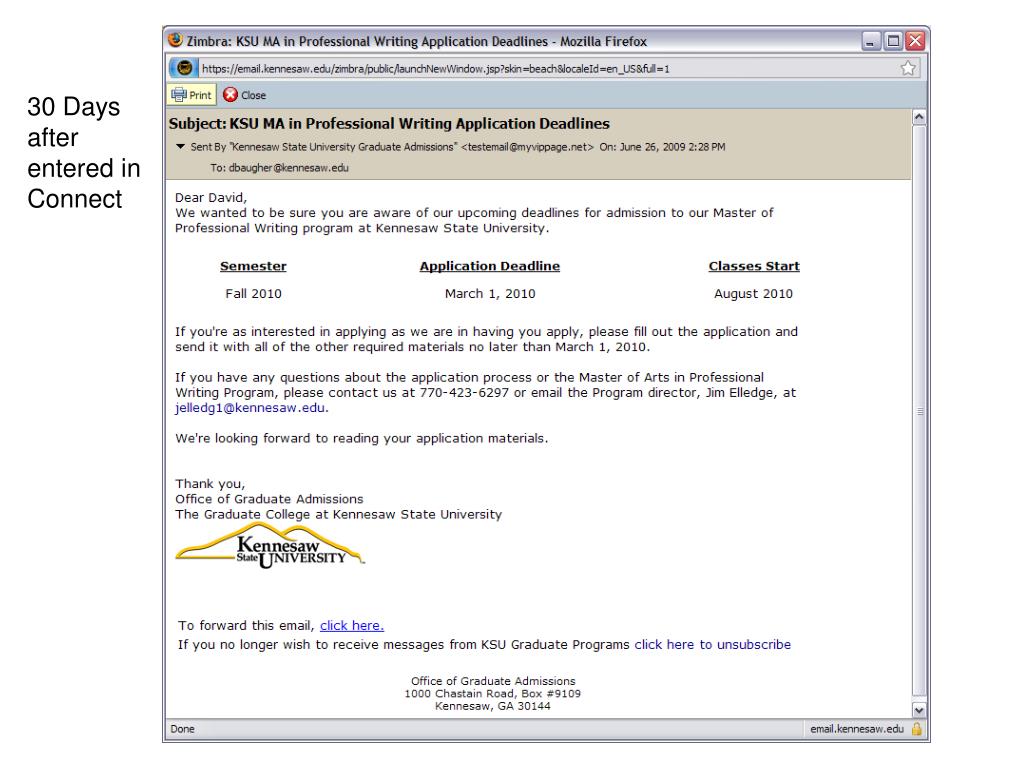Maximize the Firefox window
Viewport: 1024px width, 768px height.
pos(893,41)
